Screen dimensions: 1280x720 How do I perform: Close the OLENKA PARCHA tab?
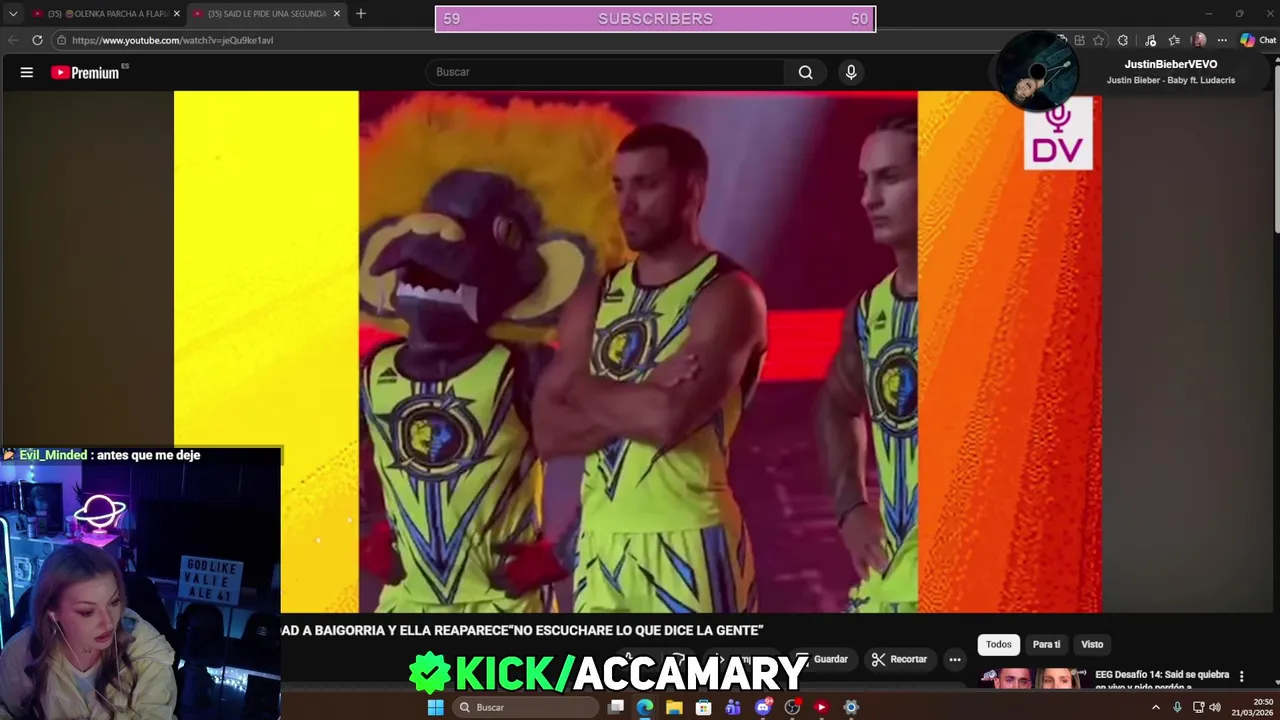pos(177,14)
